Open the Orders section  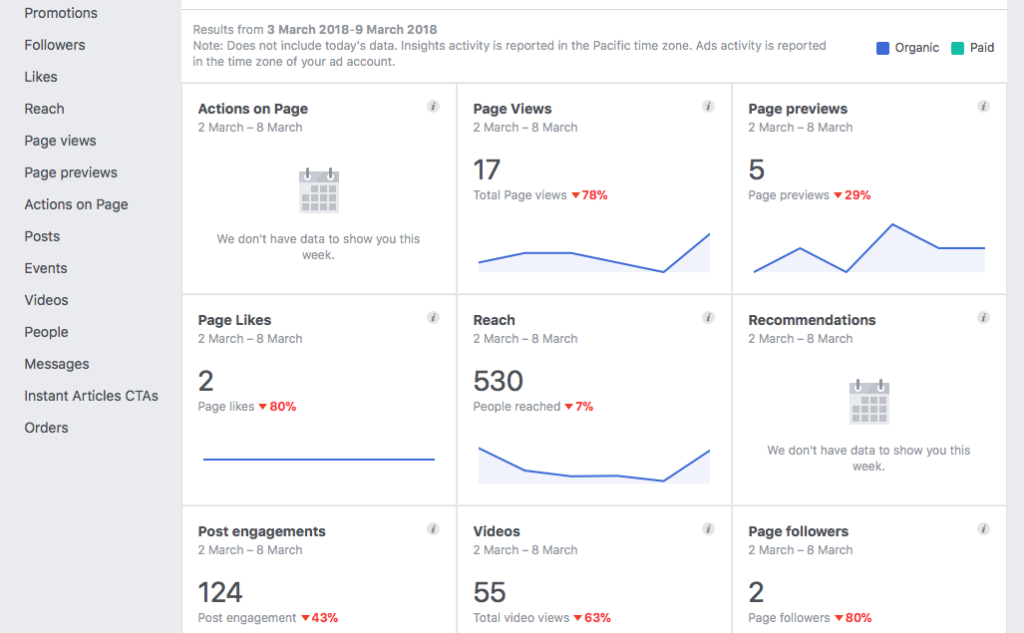(x=45, y=427)
